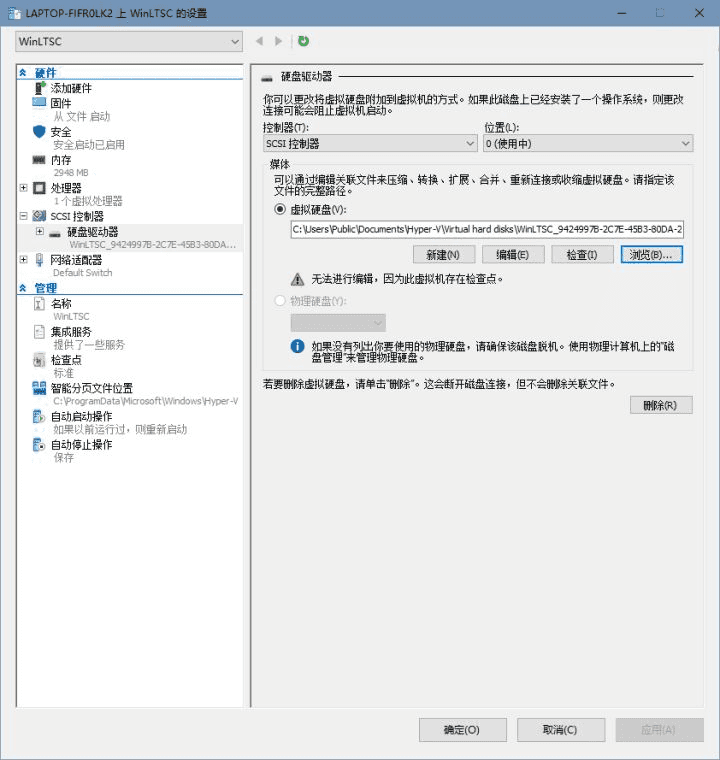Select 智能分页文件位置 in management list
Viewport: 720px width, 760px height.
[x=92, y=388]
